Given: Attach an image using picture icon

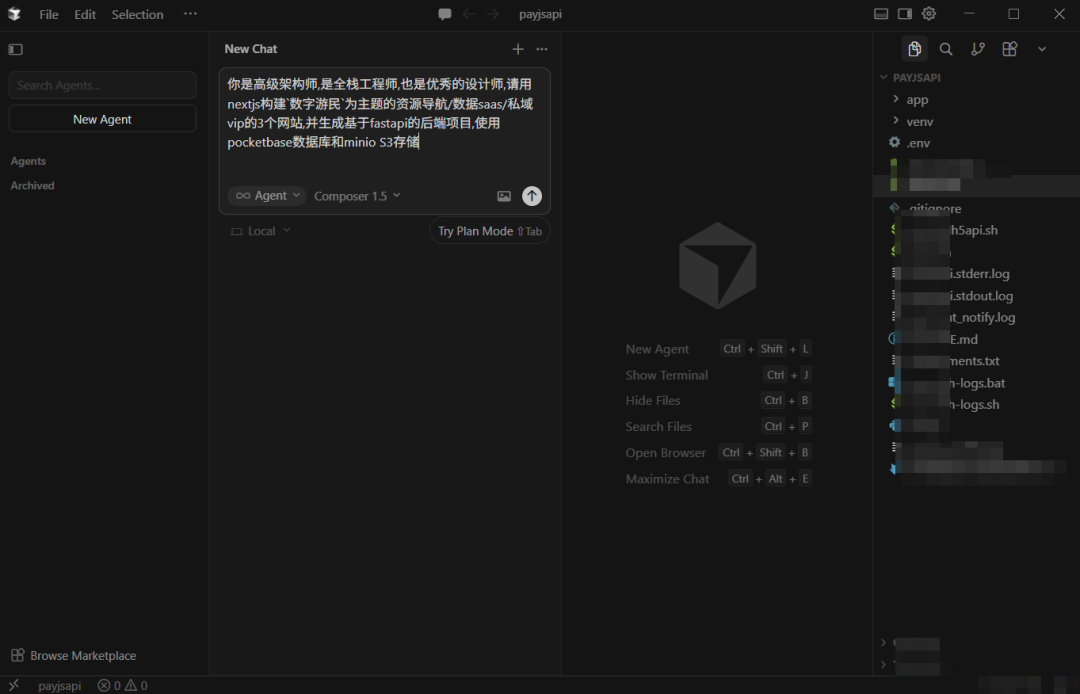Looking at the screenshot, I should 504,196.
